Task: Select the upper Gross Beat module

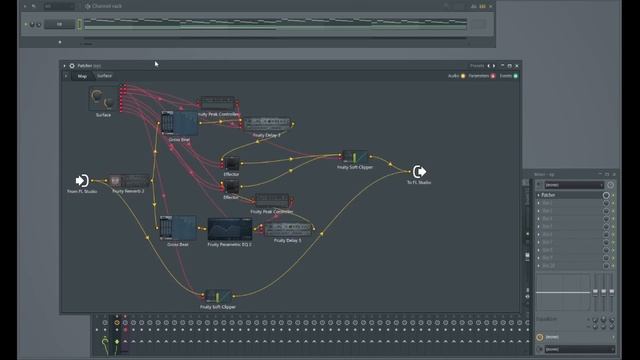Action: [x=180, y=123]
